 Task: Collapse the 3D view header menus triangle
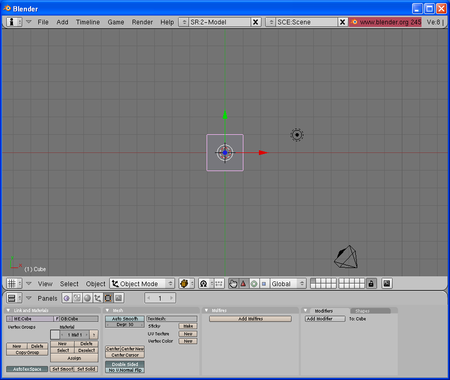(x=29, y=284)
